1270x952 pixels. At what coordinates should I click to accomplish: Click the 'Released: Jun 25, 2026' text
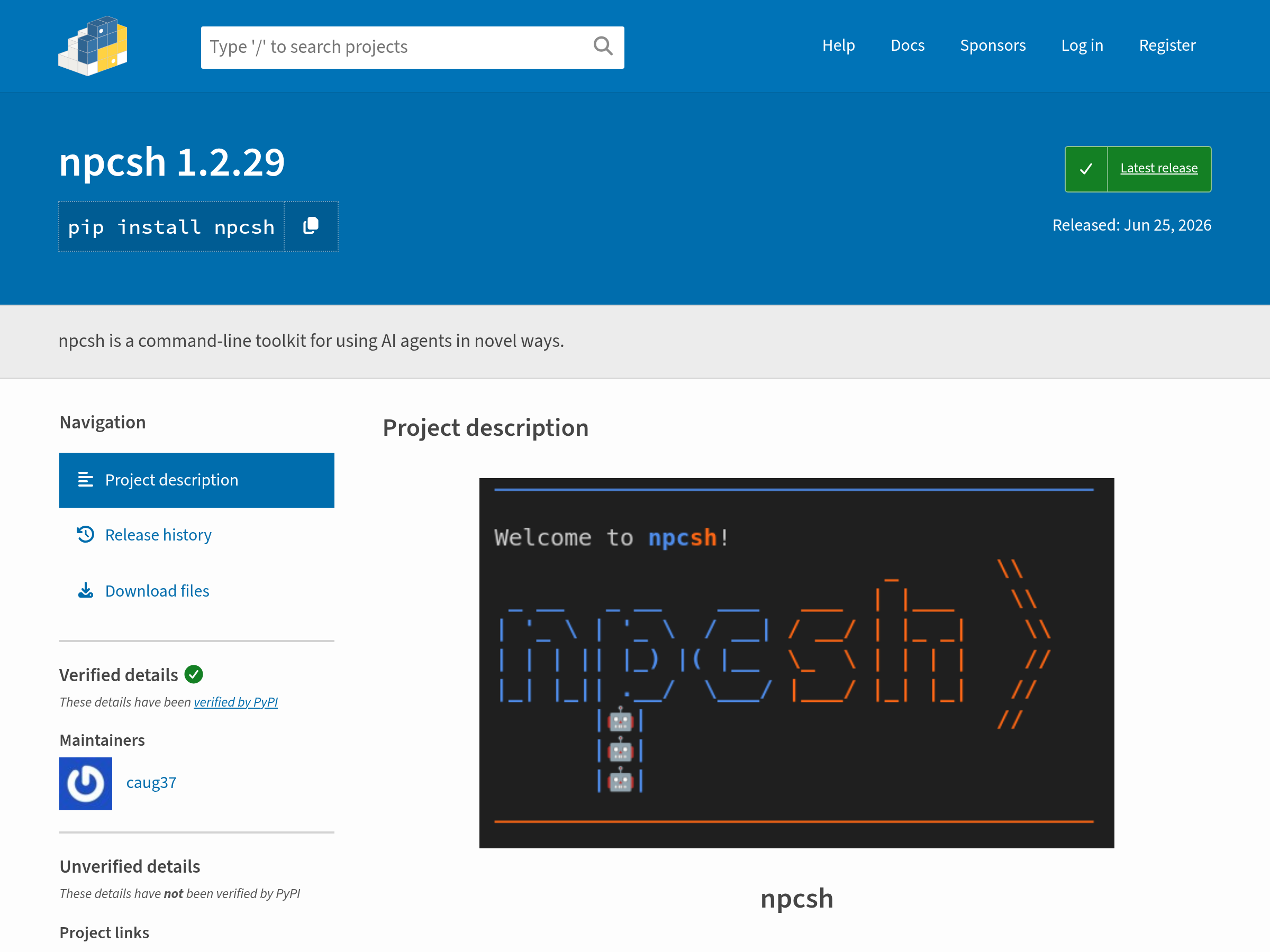(1132, 225)
